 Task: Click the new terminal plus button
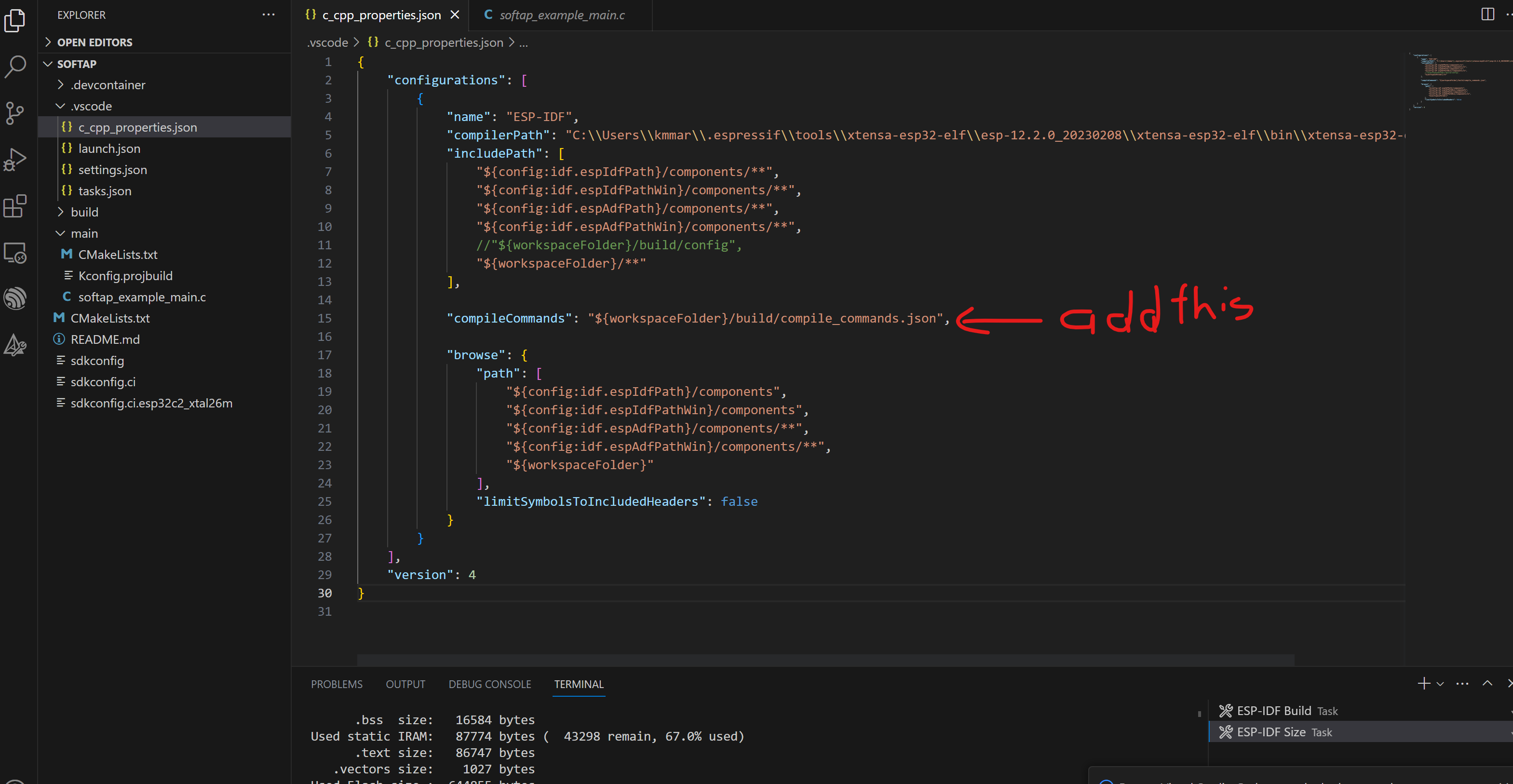1423,684
